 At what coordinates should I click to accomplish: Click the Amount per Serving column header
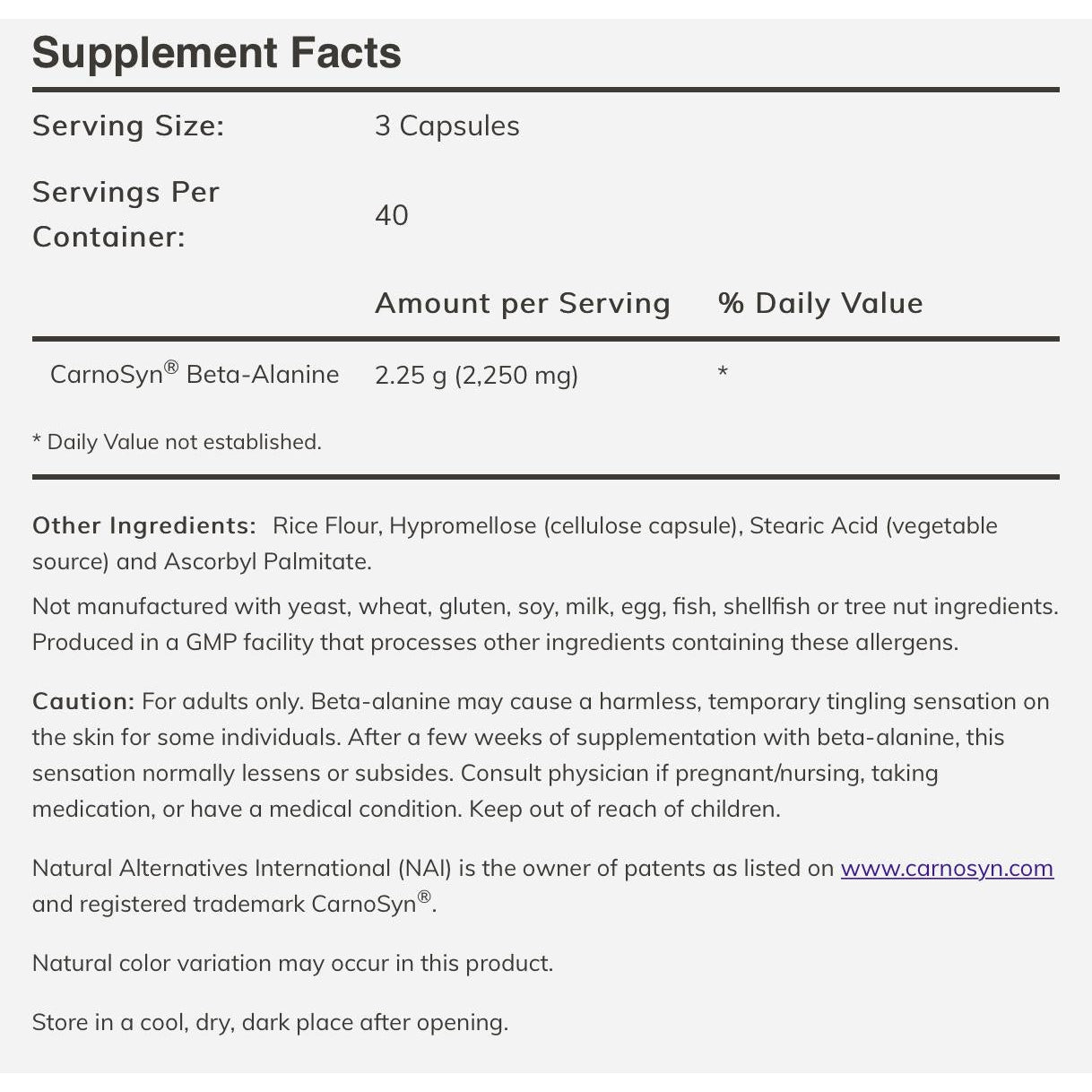522,303
